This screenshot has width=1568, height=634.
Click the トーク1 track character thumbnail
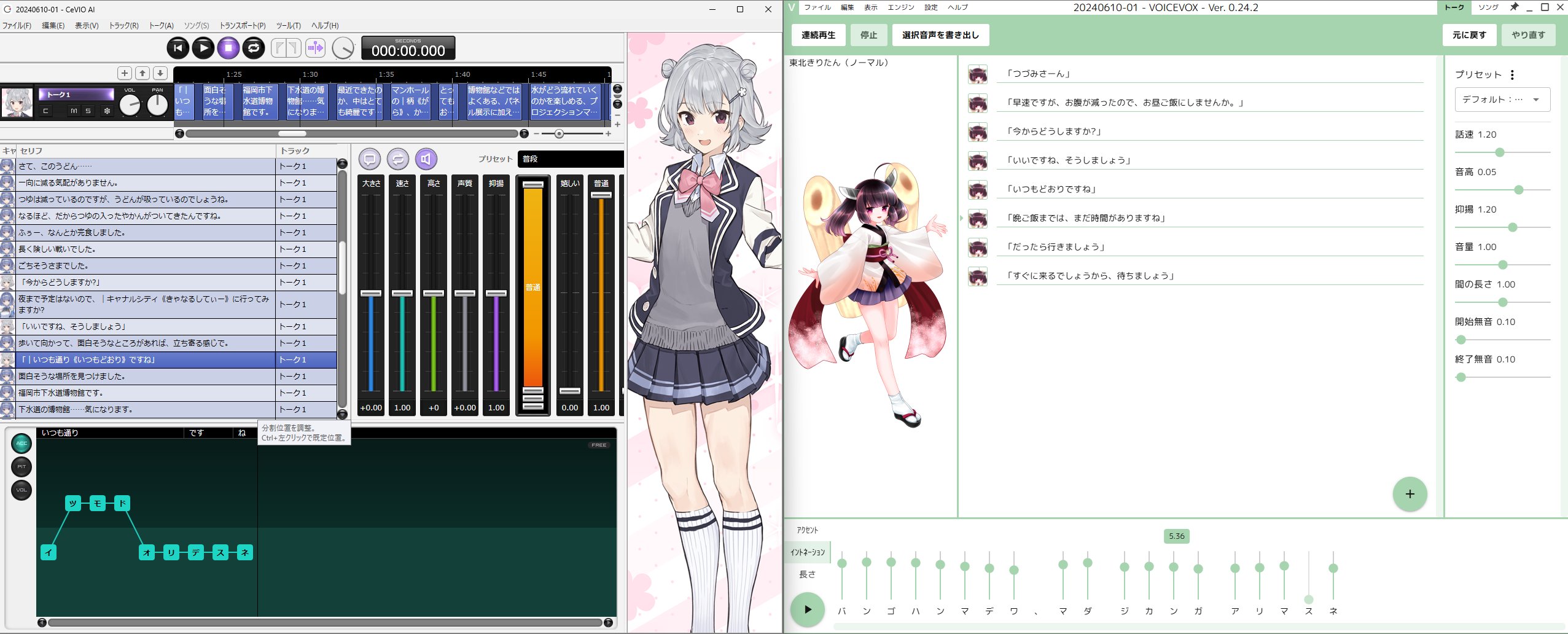tap(17, 103)
